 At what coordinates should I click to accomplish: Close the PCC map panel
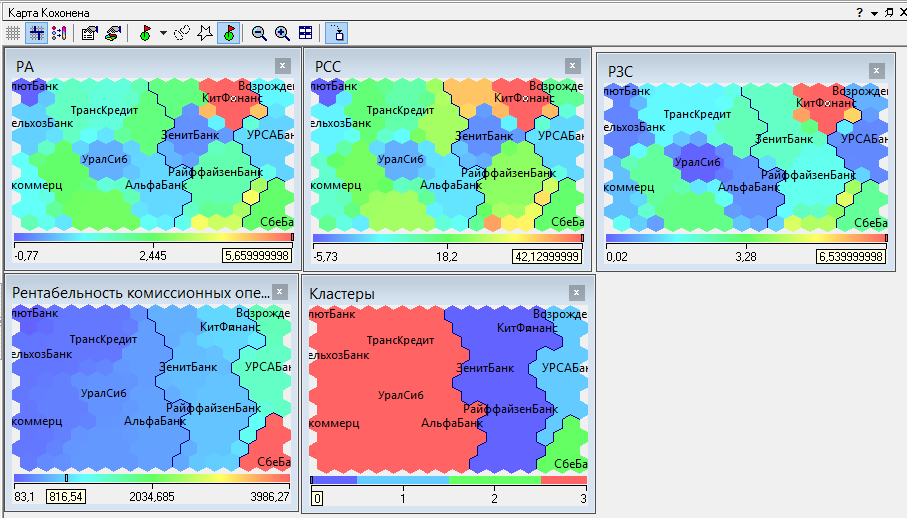point(572,66)
